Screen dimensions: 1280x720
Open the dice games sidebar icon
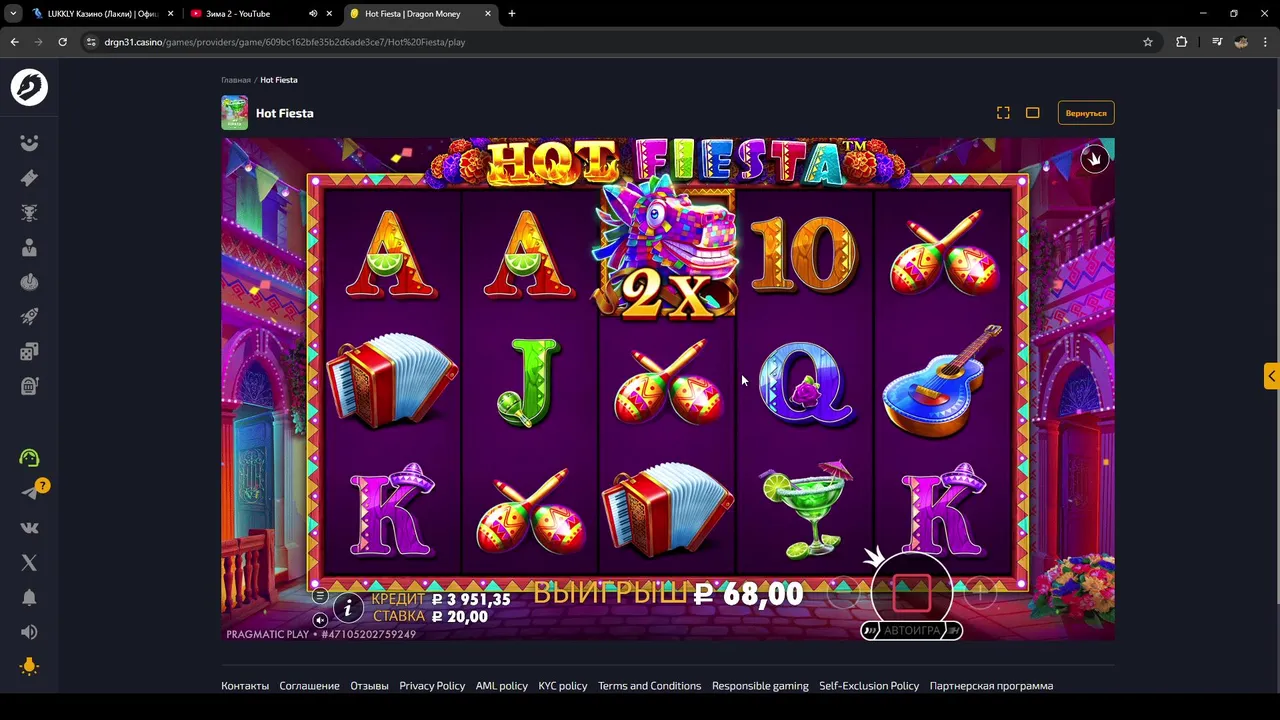[29, 351]
